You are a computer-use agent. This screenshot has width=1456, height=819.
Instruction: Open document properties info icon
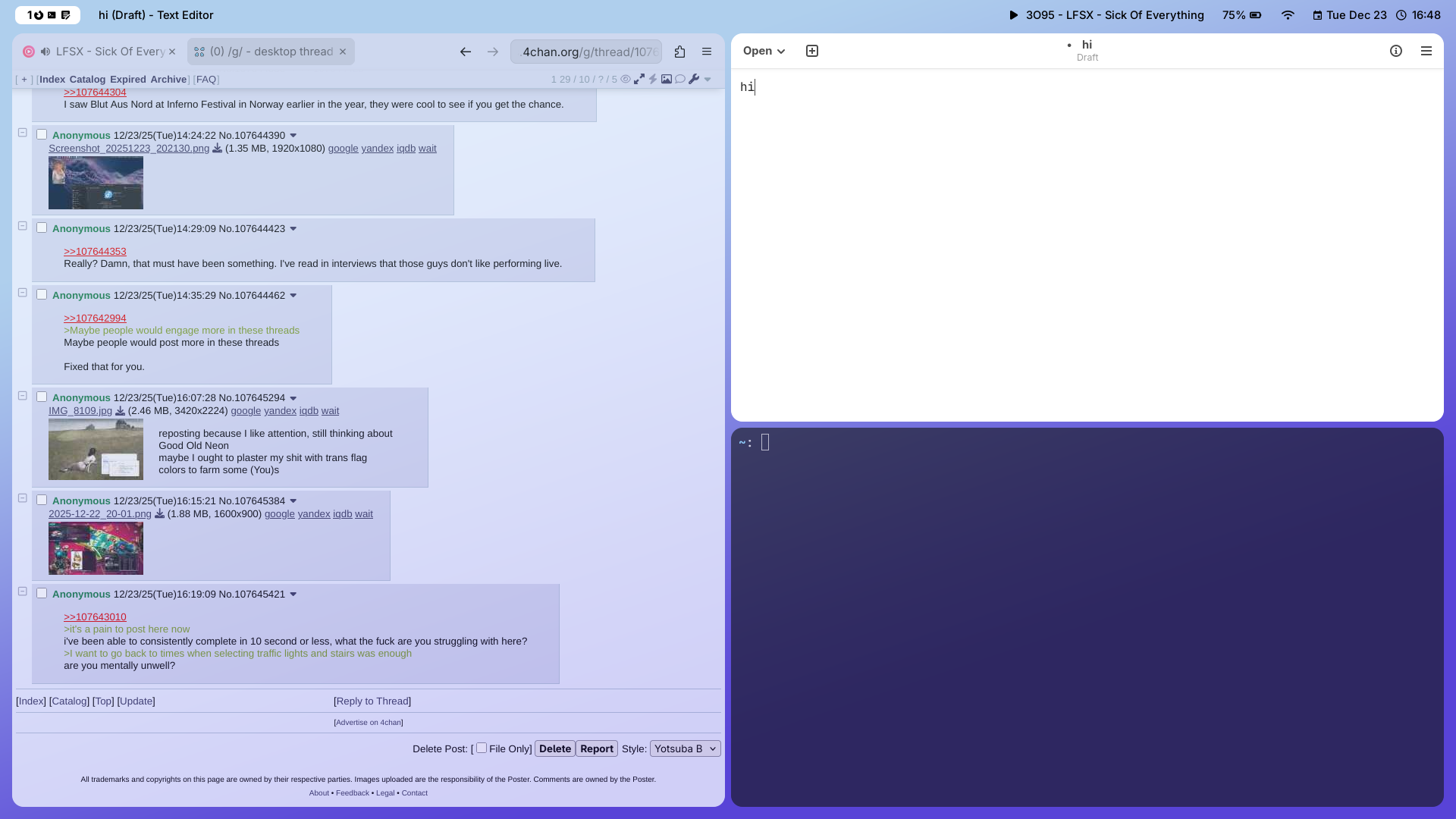(1396, 51)
